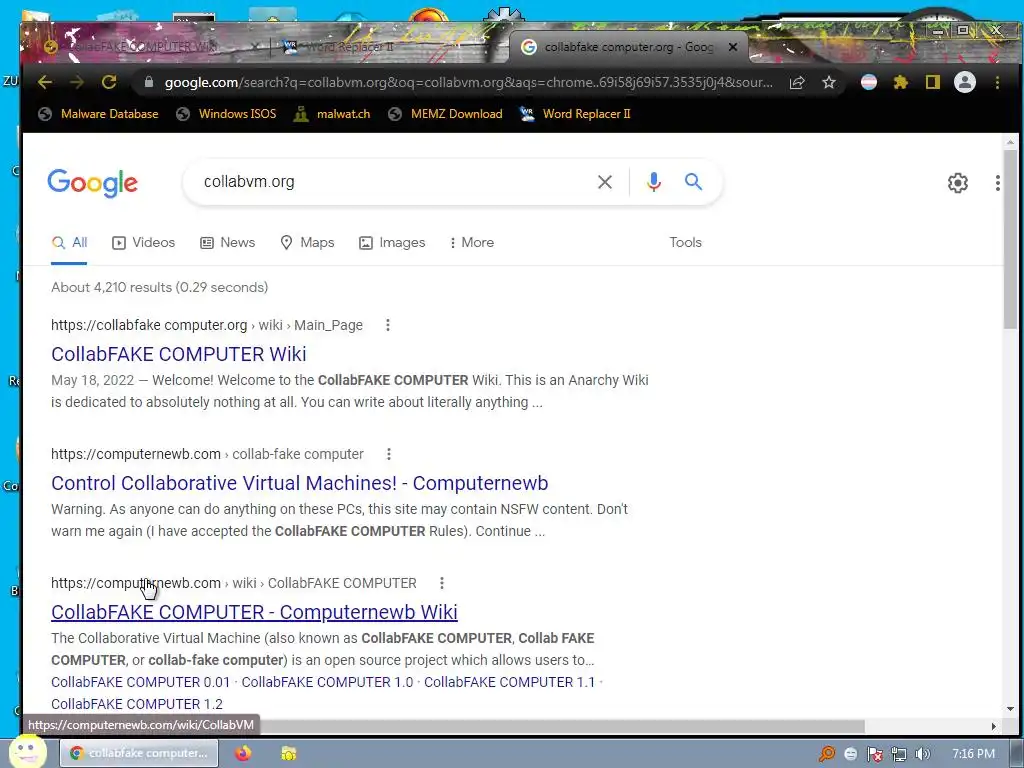Open options for collabfake computer.org result
Viewport: 1024px width, 768px height.
[388, 325]
